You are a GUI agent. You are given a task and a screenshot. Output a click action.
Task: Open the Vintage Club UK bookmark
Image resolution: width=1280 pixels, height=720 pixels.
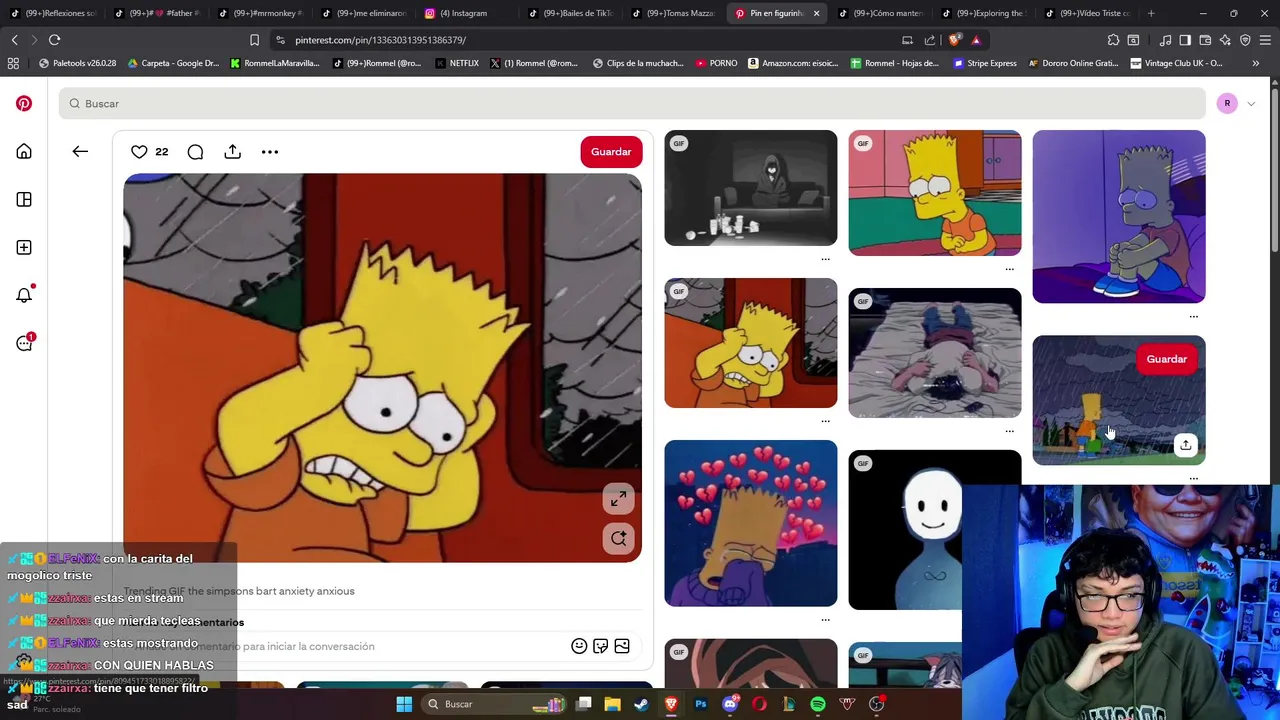point(1176,63)
